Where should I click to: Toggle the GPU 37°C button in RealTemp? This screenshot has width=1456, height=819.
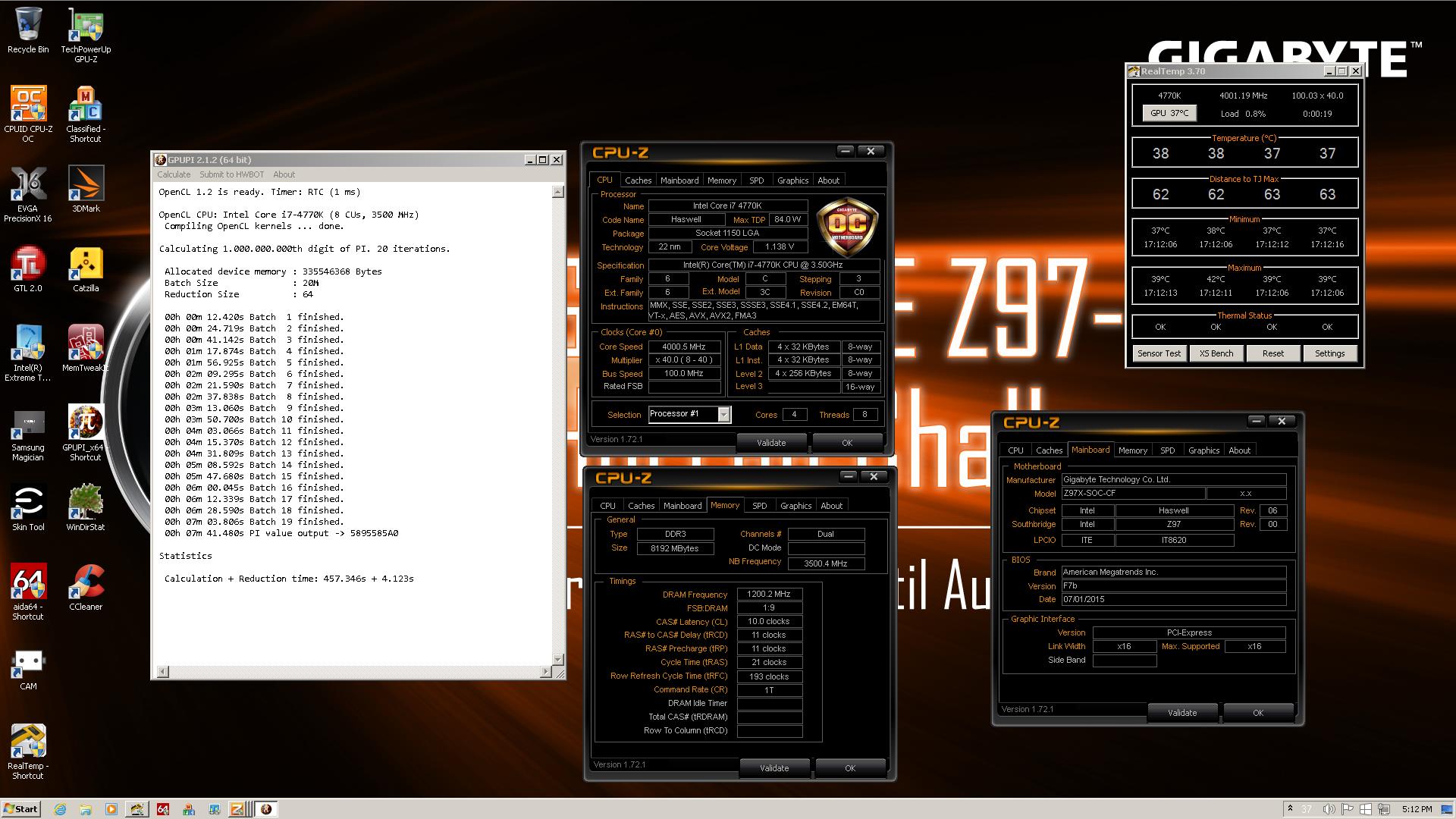pyautogui.click(x=1169, y=113)
